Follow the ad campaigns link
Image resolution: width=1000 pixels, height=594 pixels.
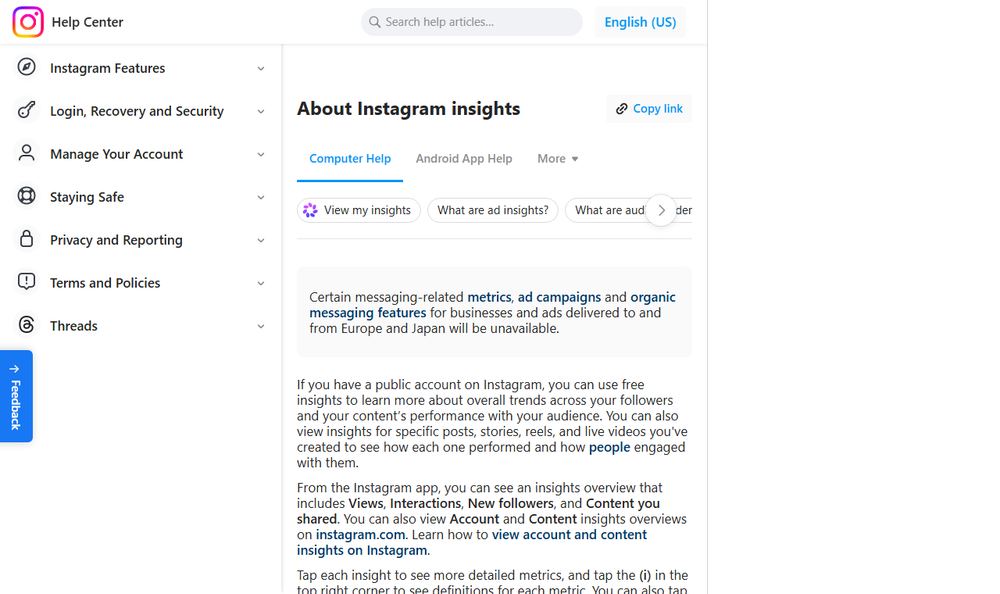click(x=559, y=297)
